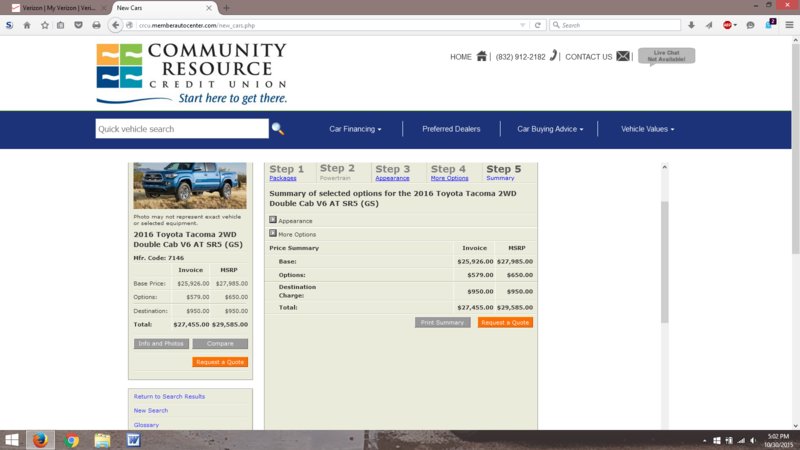Click the Home house icon in header

click(481, 56)
